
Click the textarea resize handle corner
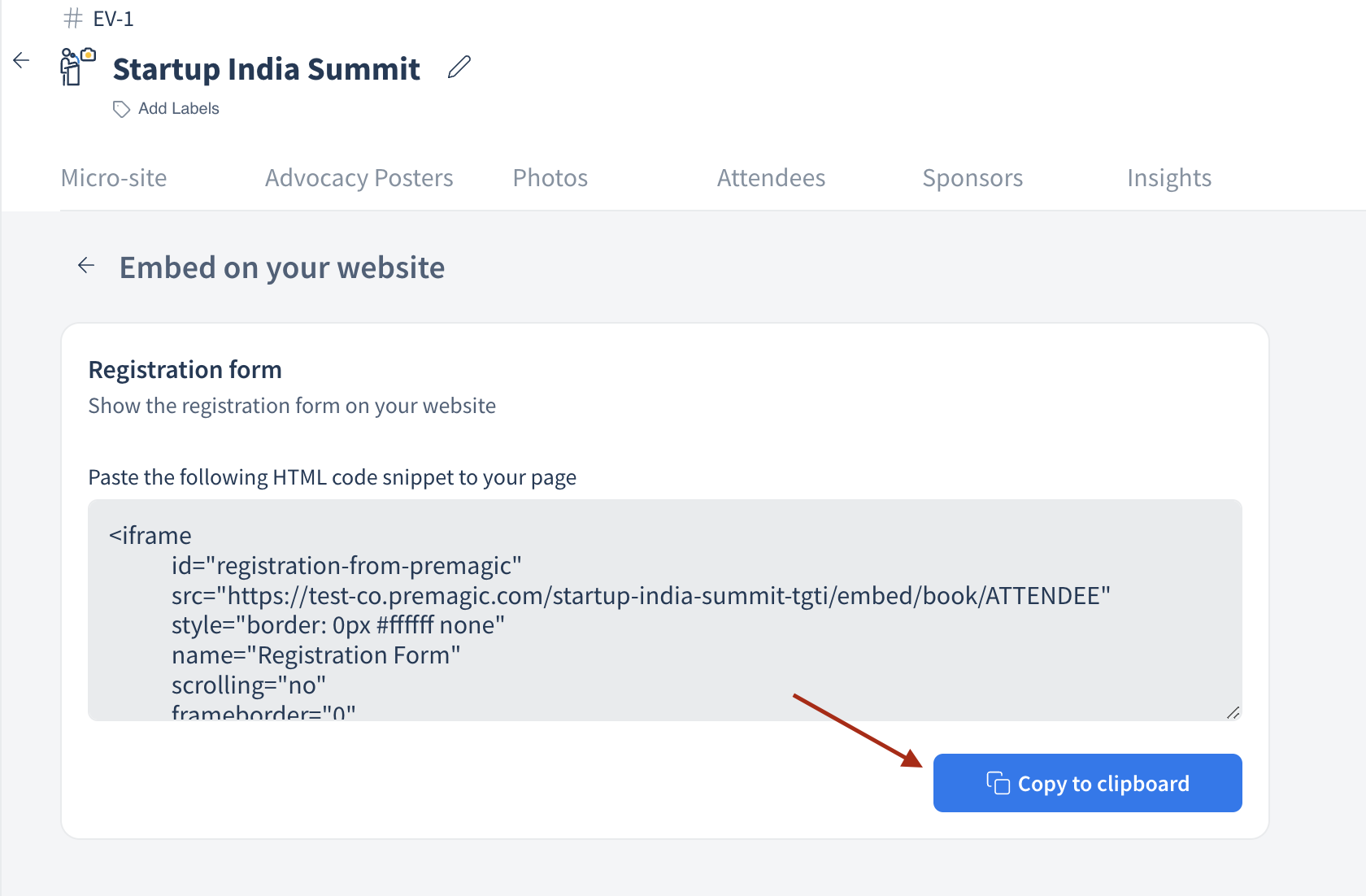pos(1233,712)
